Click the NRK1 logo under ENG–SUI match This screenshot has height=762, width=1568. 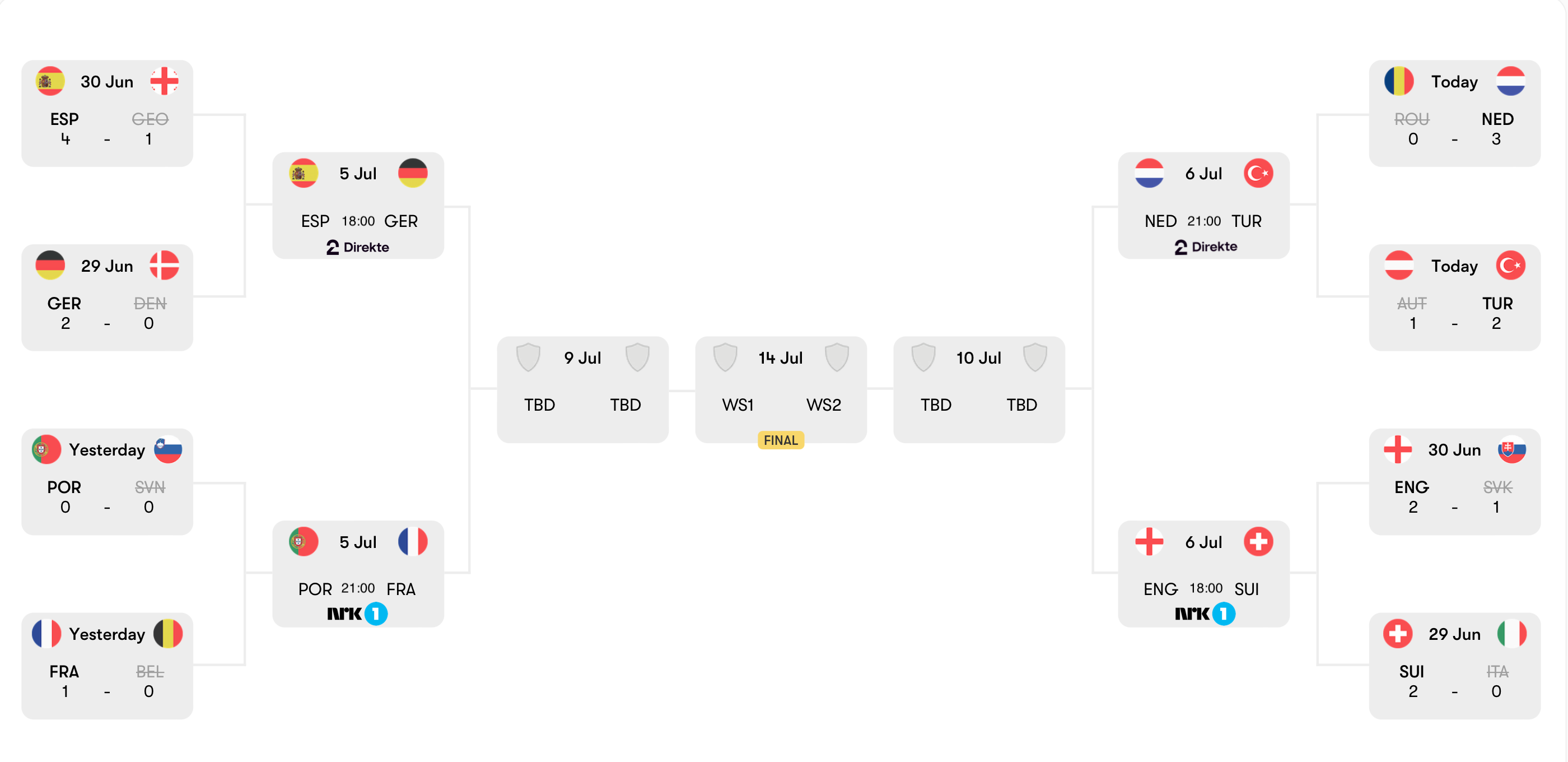1205,614
